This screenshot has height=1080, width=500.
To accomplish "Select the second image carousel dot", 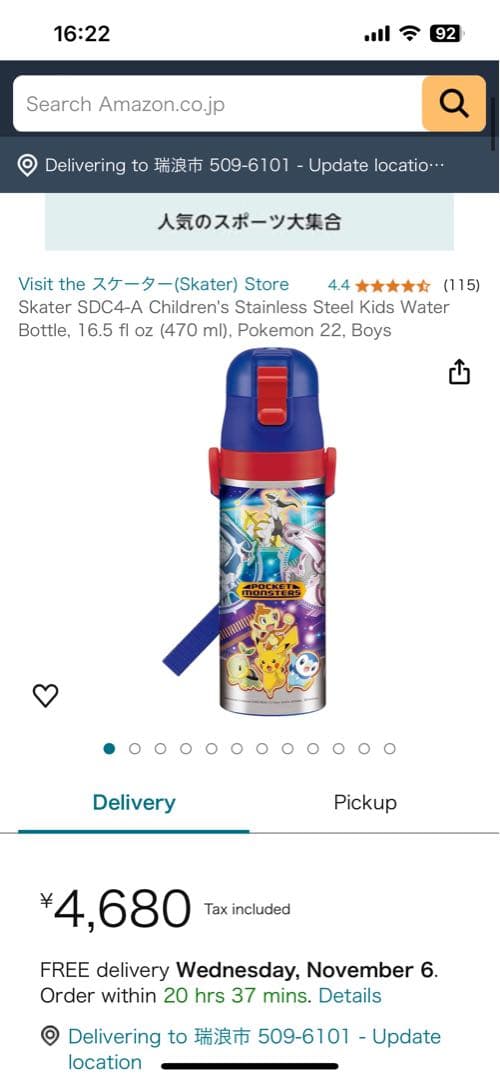I will (x=135, y=749).
